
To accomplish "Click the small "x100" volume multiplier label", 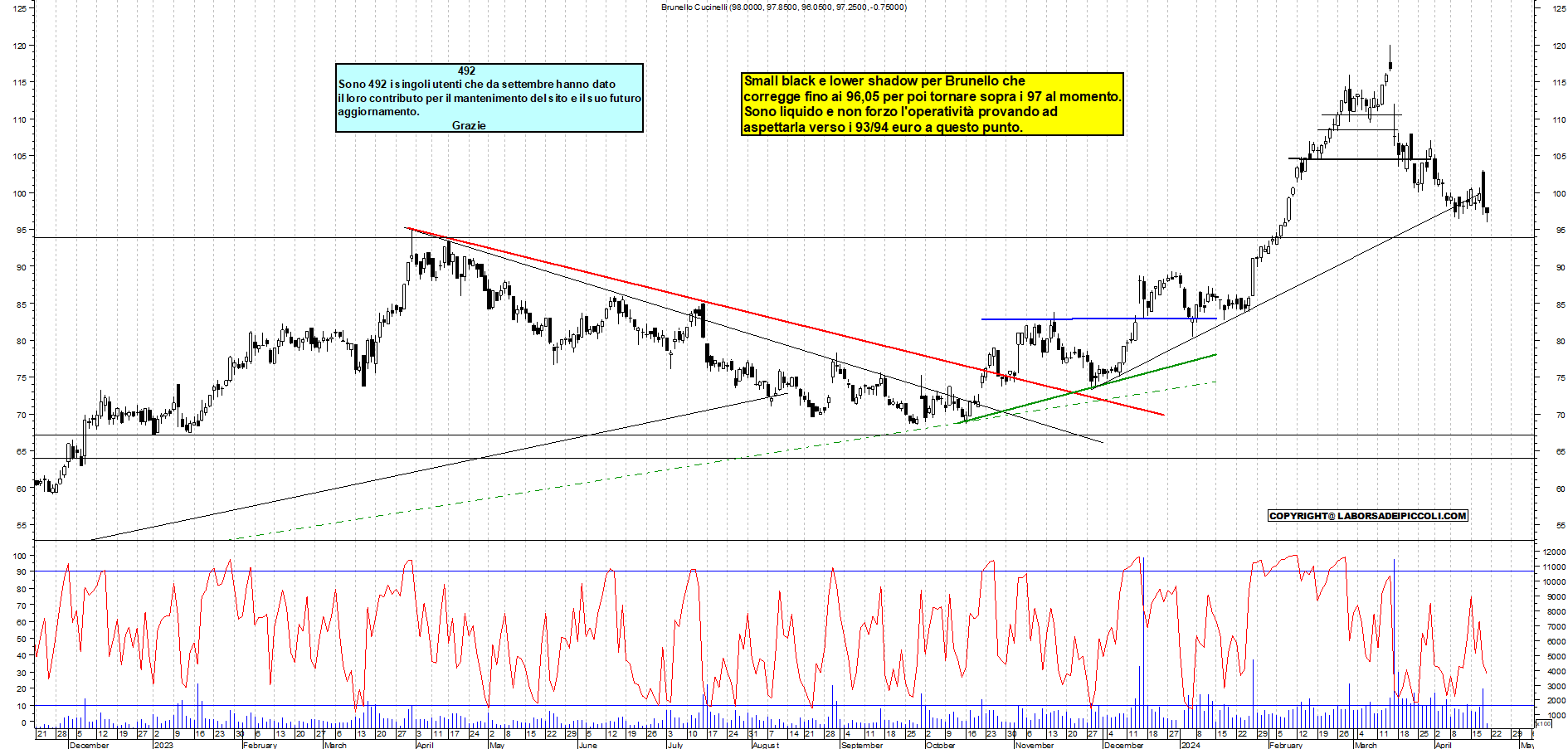I will 1543,723.
